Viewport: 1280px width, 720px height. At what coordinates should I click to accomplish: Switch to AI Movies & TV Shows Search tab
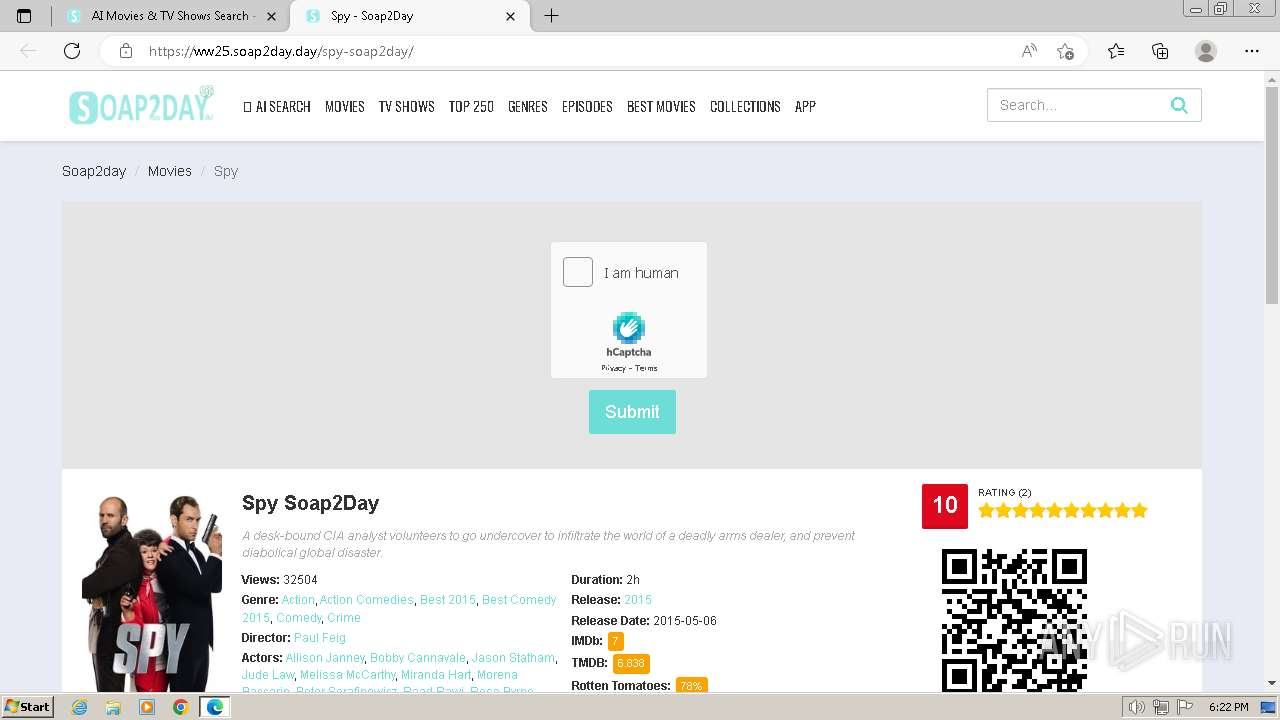172,16
